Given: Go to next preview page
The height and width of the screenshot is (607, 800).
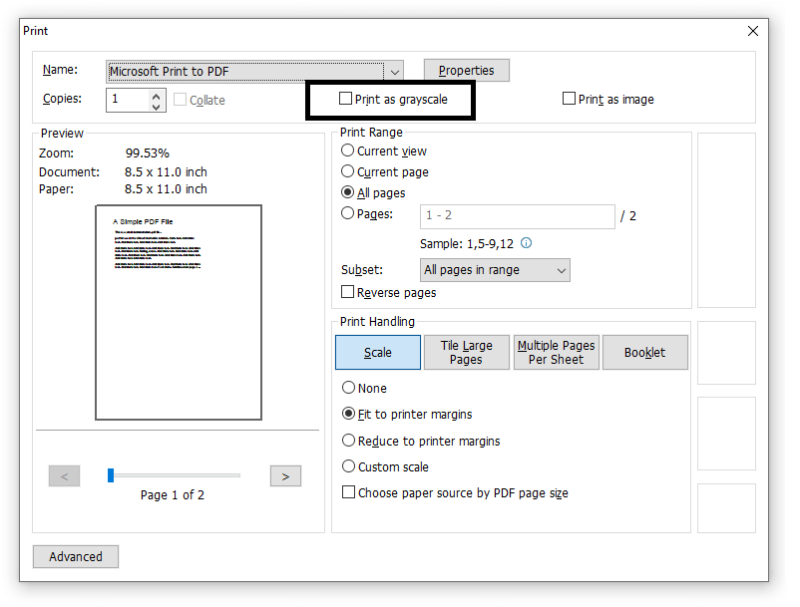Looking at the screenshot, I should coord(286,476).
